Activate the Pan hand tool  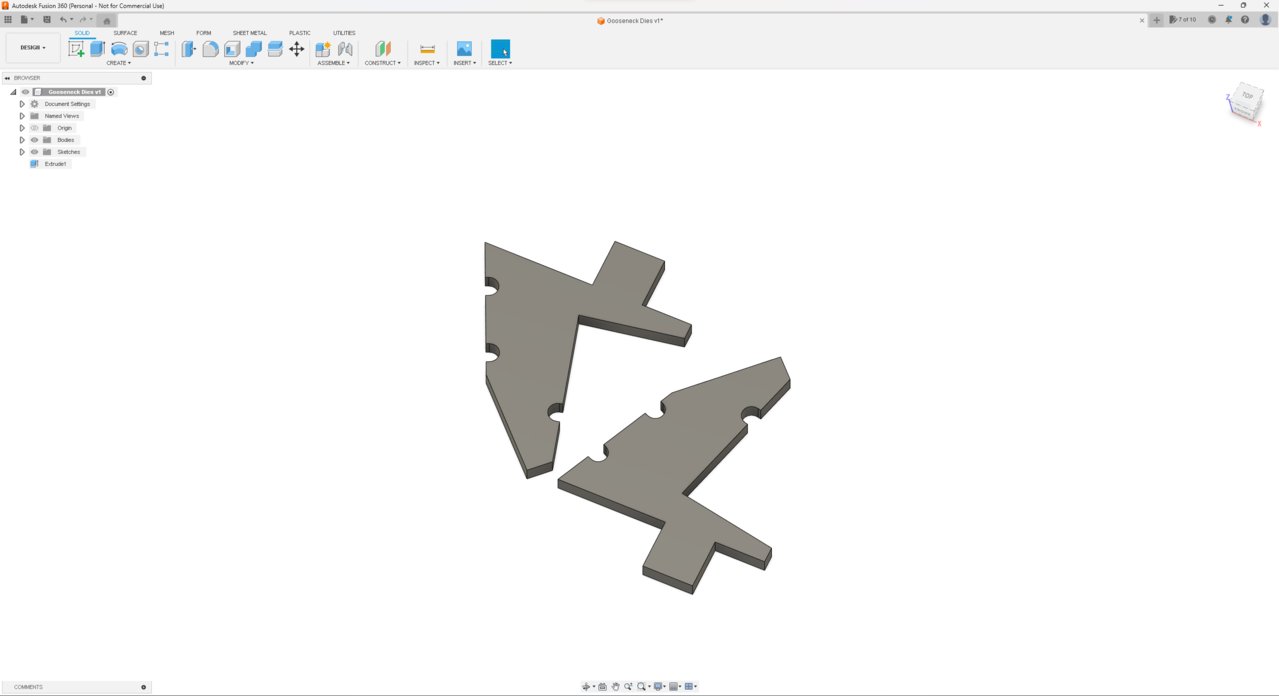tap(615, 686)
